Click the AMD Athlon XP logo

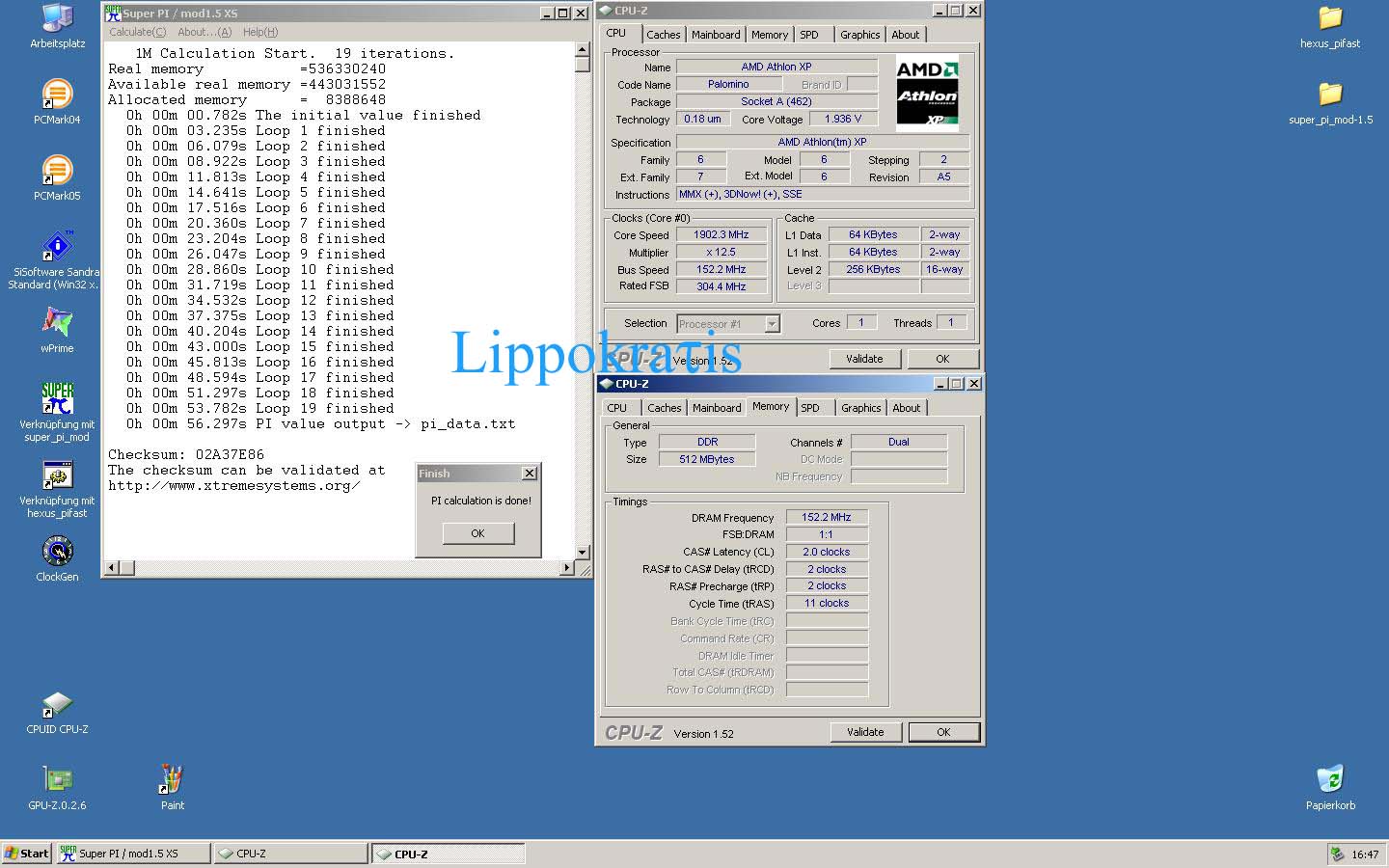[927, 94]
